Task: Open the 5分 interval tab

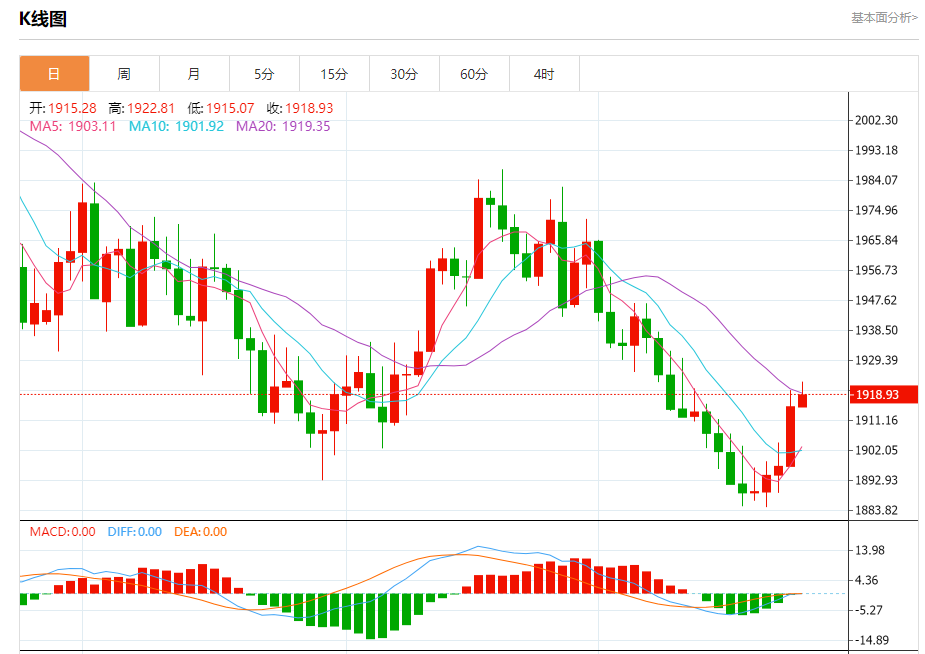Action: tap(264, 74)
